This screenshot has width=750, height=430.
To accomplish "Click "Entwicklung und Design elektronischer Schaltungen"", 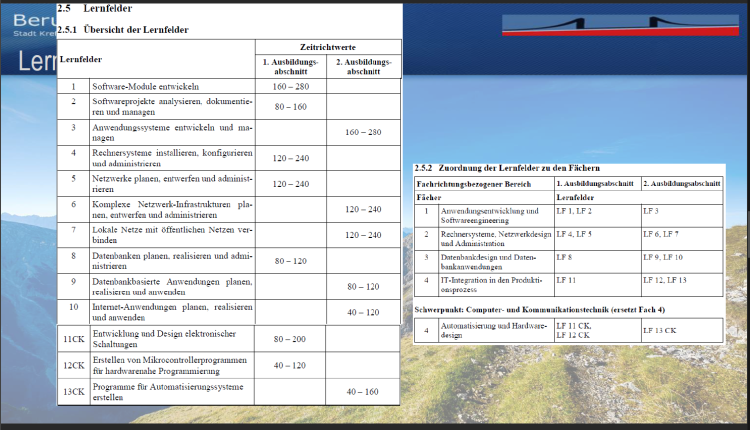I will [x=165, y=339].
